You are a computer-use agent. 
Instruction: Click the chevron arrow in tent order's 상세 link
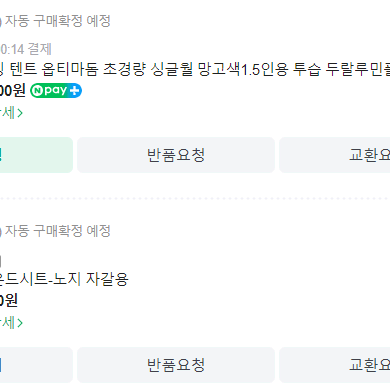click(x=20, y=113)
